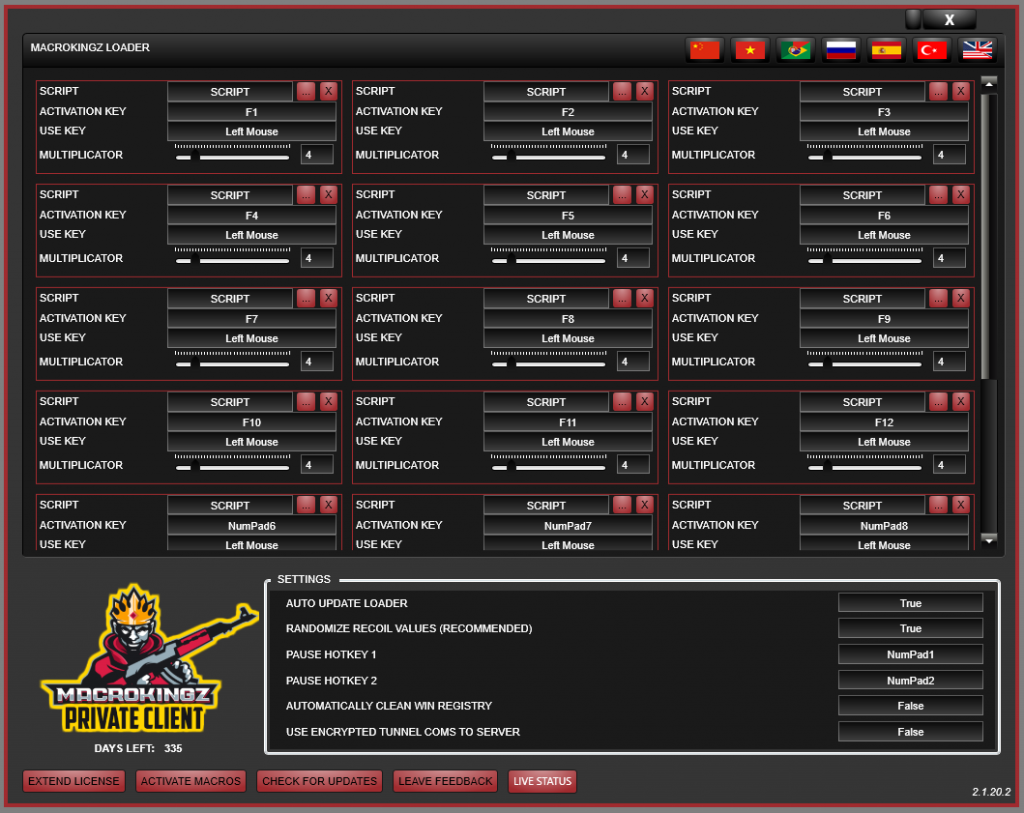
Task: Toggle Auto Update Loader True value
Action: pyautogui.click(x=910, y=603)
